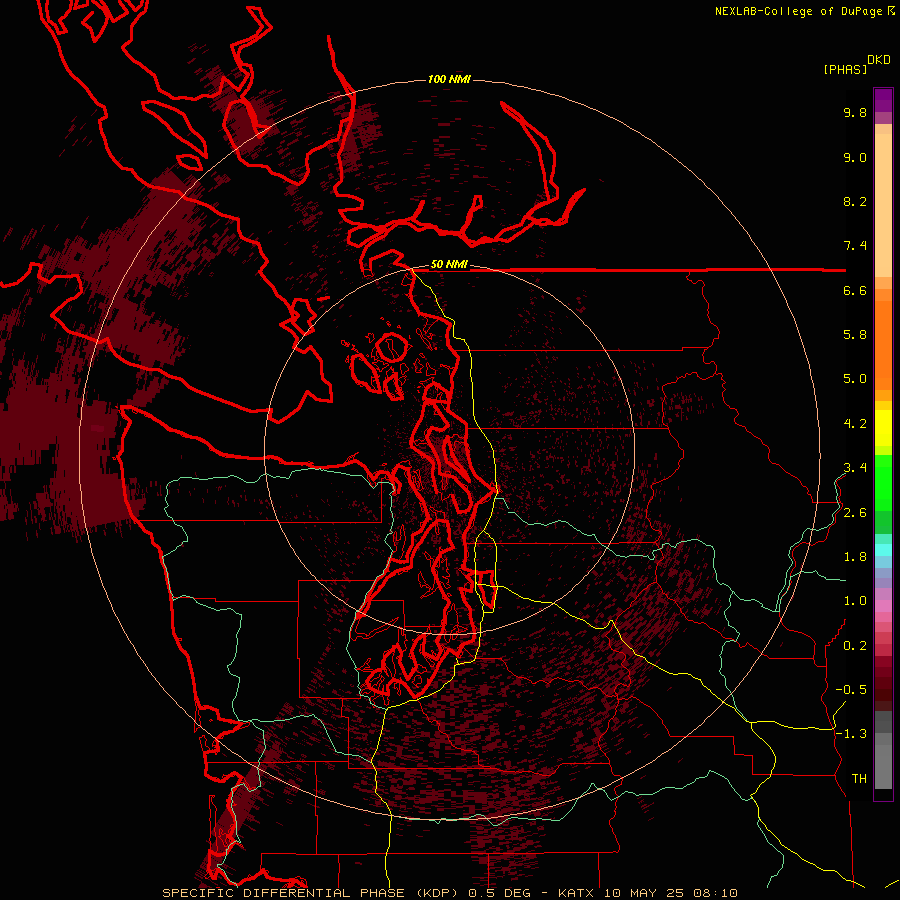Click the yellow color bar segment

pos(883,428)
